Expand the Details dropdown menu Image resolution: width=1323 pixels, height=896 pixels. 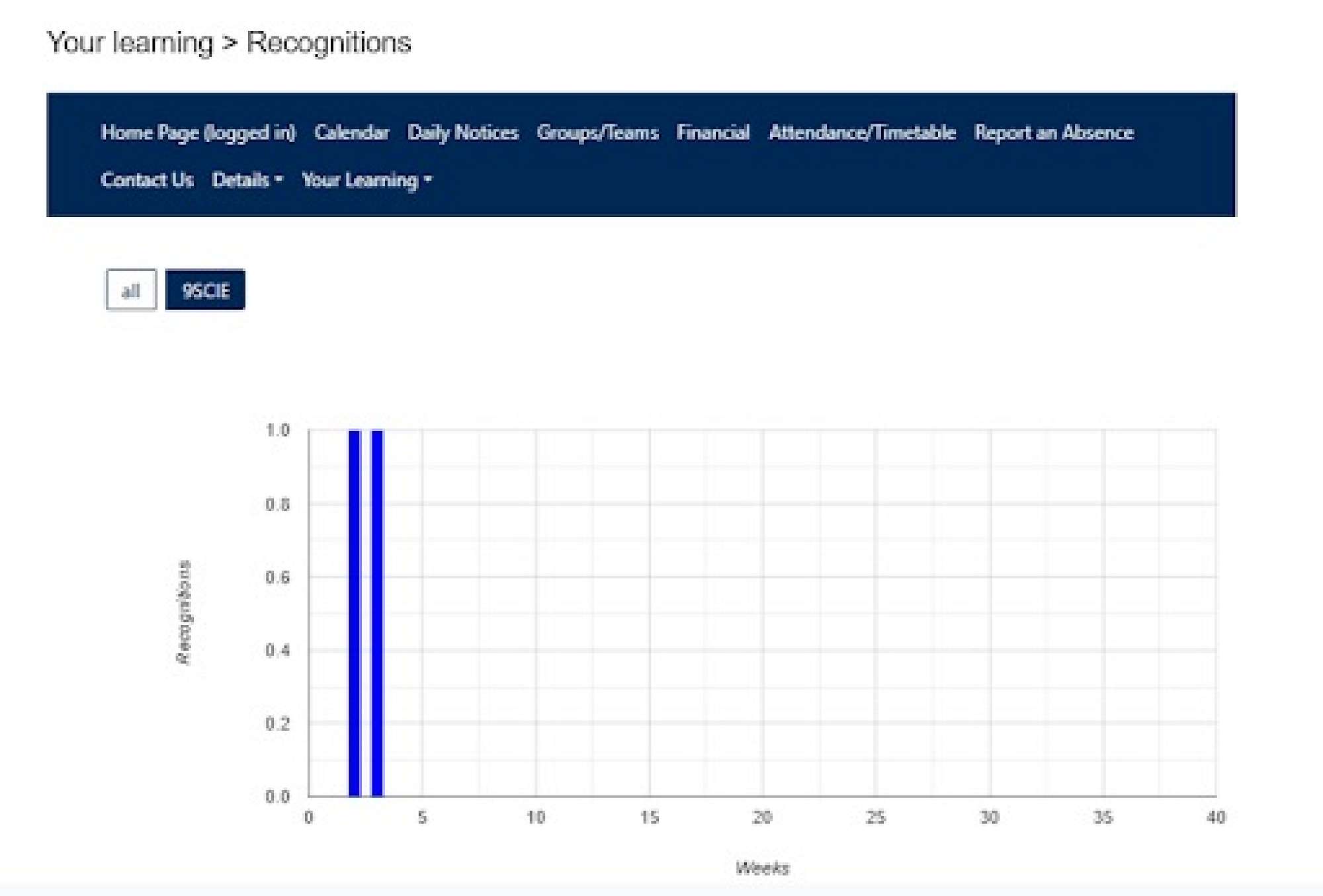pyautogui.click(x=241, y=180)
